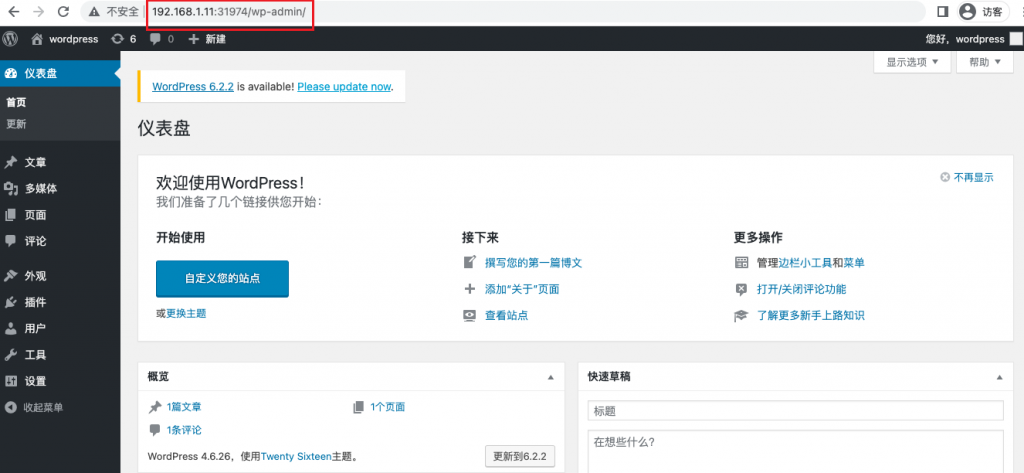Click the home icon beside wordpress

tap(37, 39)
